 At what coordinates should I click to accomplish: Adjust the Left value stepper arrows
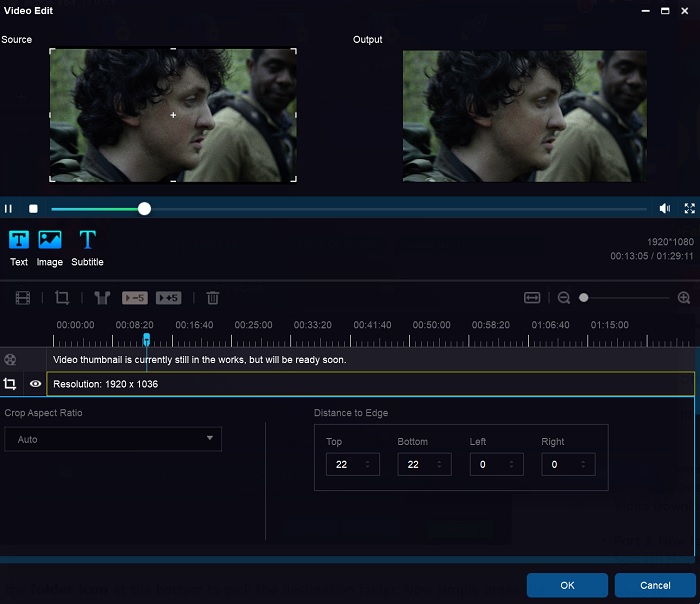[x=511, y=465]
